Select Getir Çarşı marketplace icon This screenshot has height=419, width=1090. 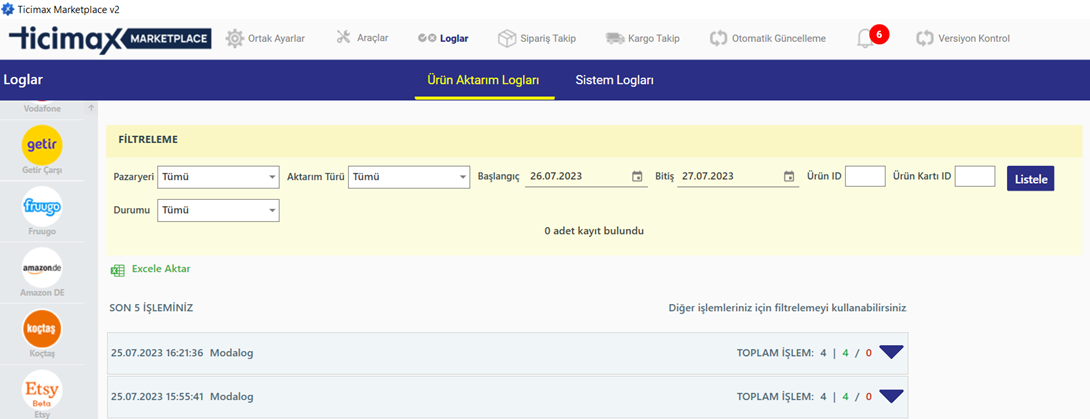pyautogui.click(x=42, y=145)
